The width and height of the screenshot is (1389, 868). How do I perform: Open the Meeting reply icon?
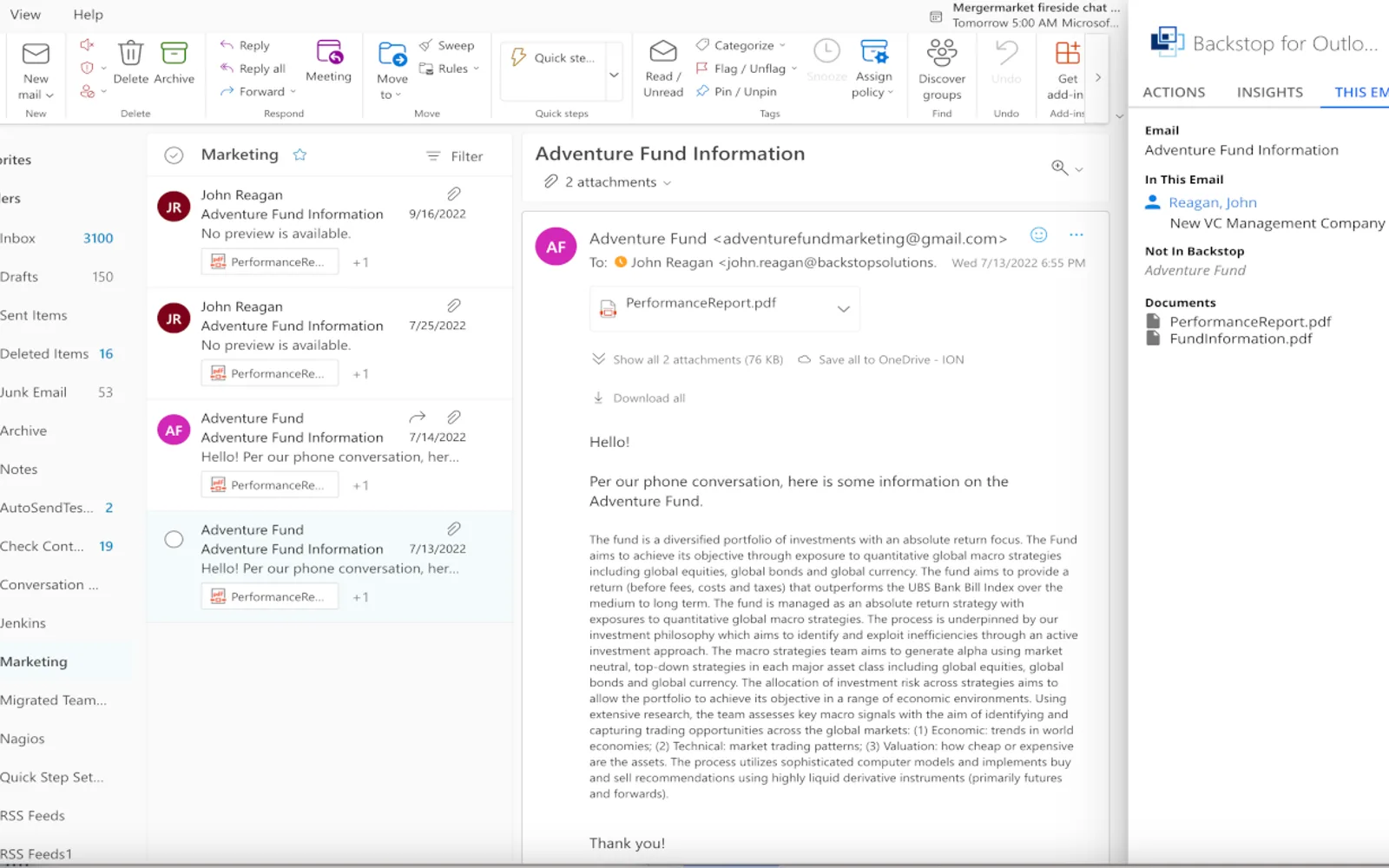click(x=329, y=52)
